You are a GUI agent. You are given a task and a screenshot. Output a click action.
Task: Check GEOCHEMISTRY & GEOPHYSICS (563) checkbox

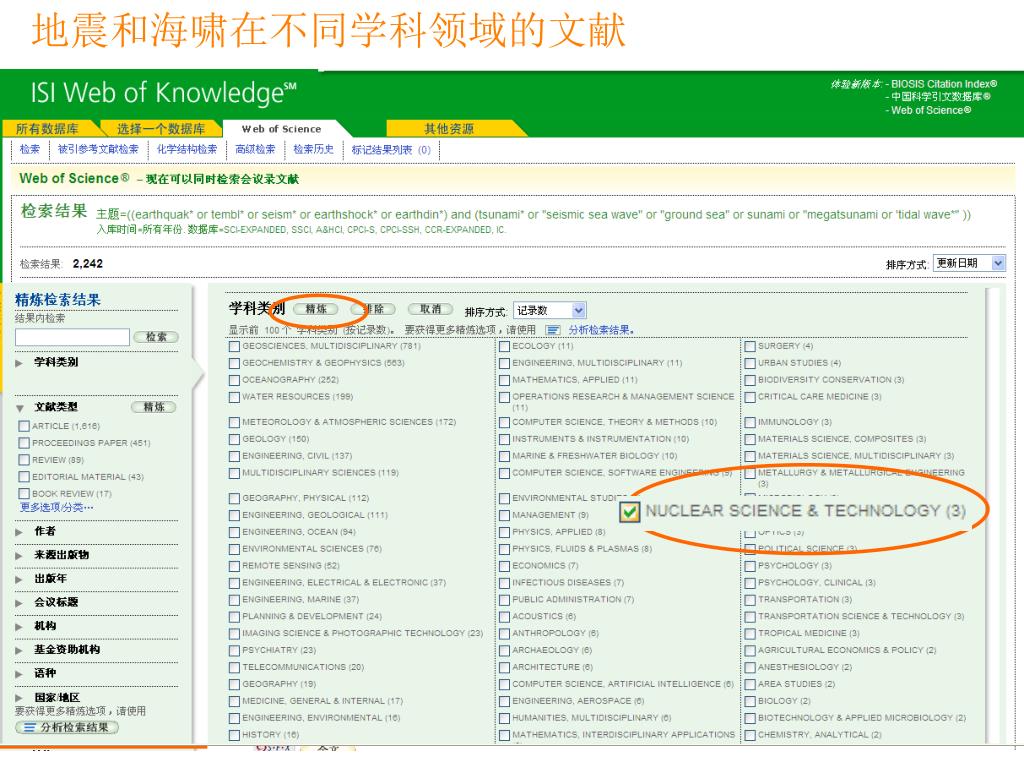[234, 363]
